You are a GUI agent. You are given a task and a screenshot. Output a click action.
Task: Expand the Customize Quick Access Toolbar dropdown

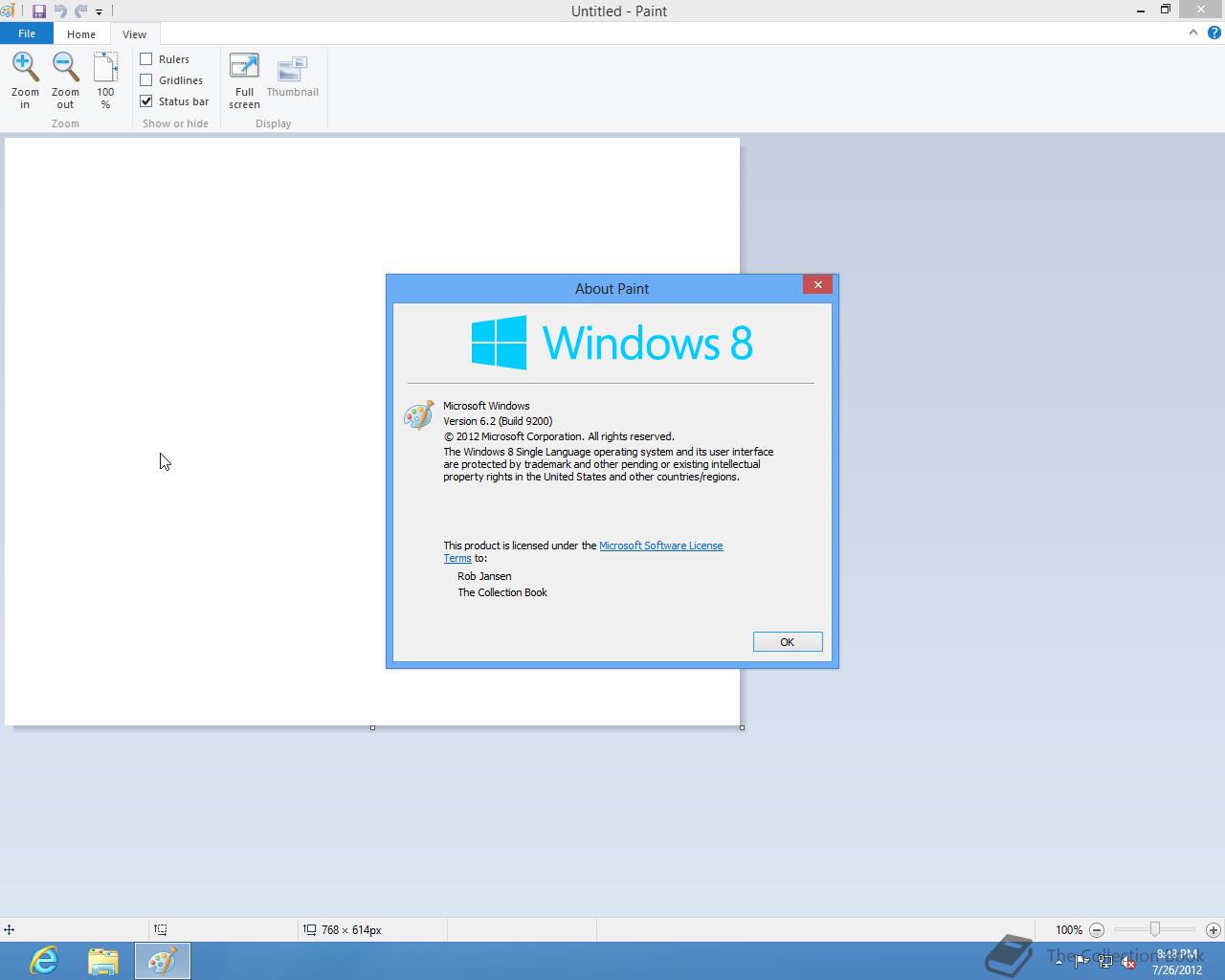[99, 11]
